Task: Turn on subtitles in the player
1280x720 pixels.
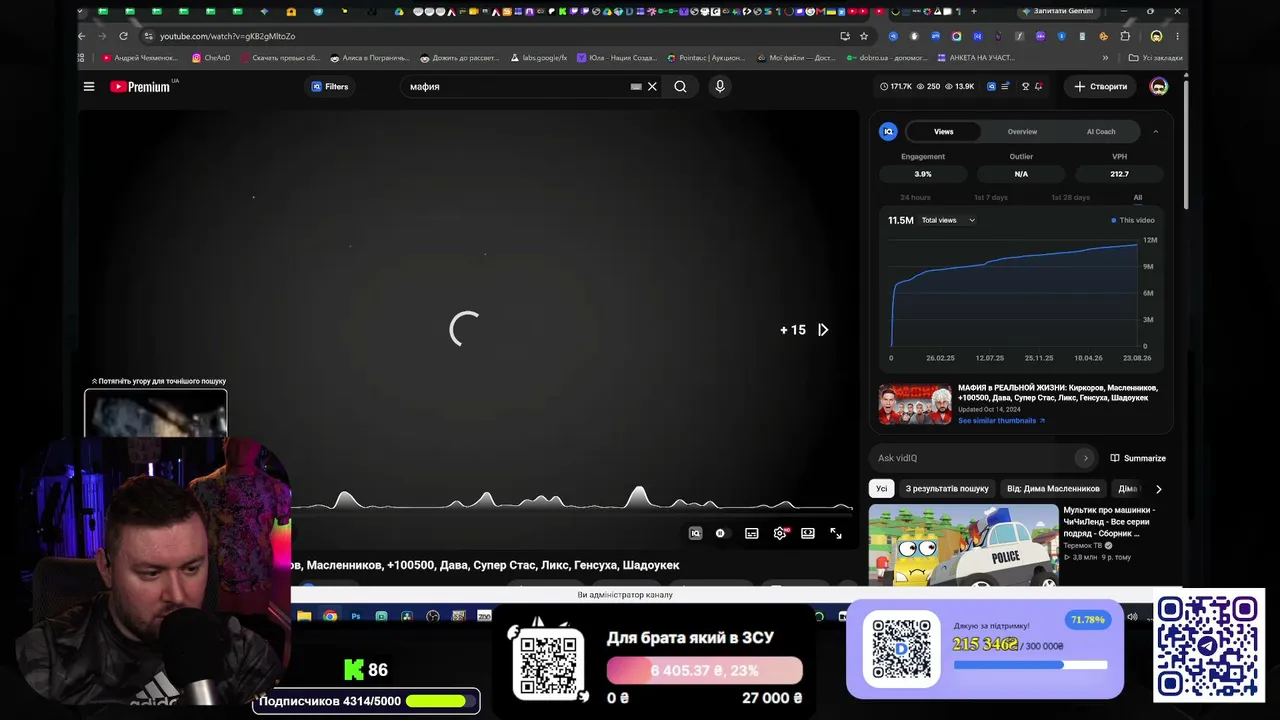Action: 752,534
